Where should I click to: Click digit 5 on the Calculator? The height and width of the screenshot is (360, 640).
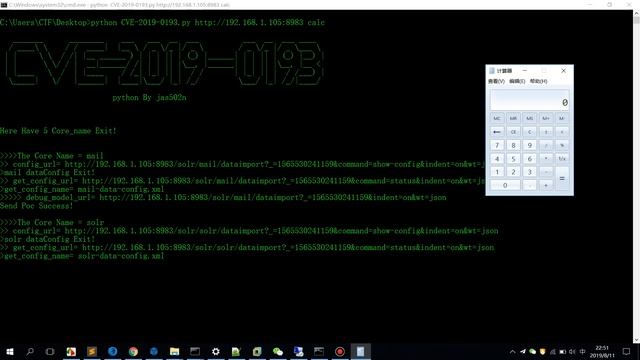513,159
